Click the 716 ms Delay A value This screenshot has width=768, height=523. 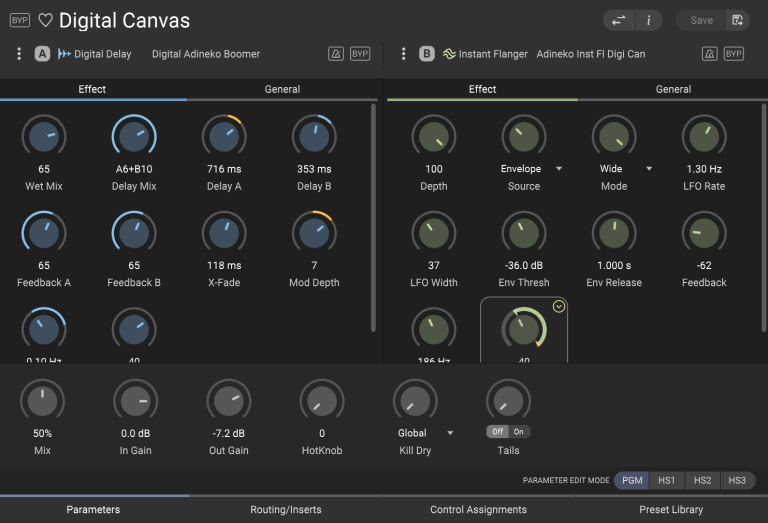click(224, 169)
